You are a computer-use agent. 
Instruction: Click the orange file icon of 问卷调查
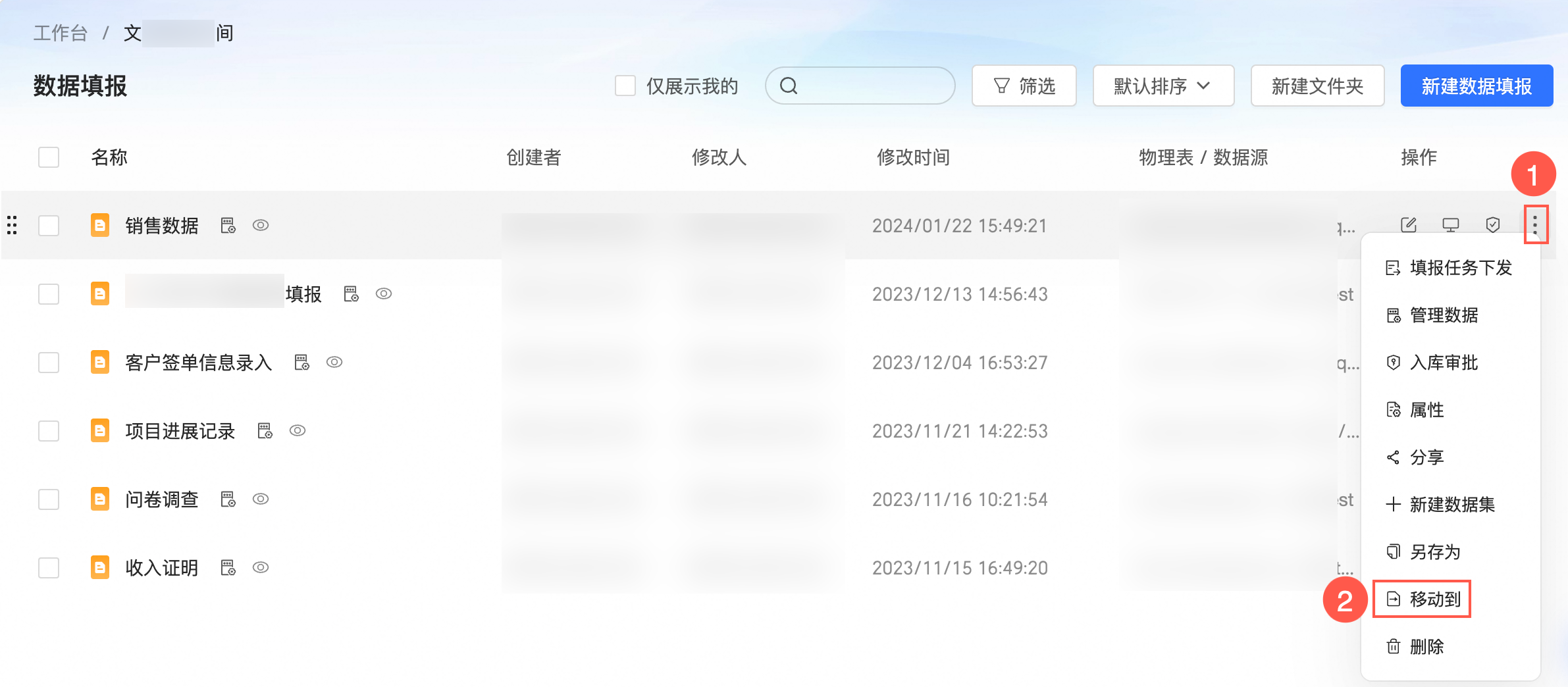click(100, 499)
